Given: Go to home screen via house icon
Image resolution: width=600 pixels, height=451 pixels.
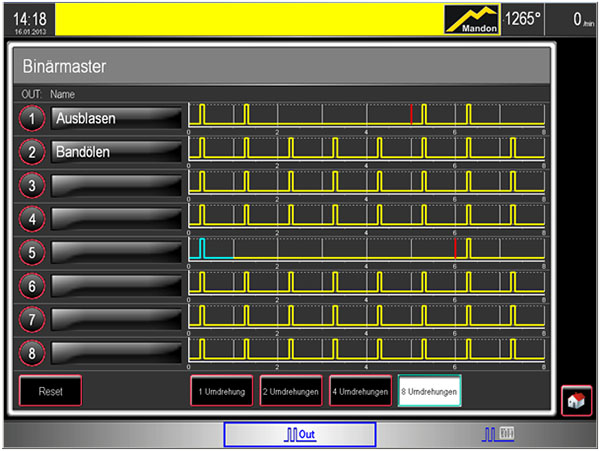Looking at the screenshot, I should point(574,399).
